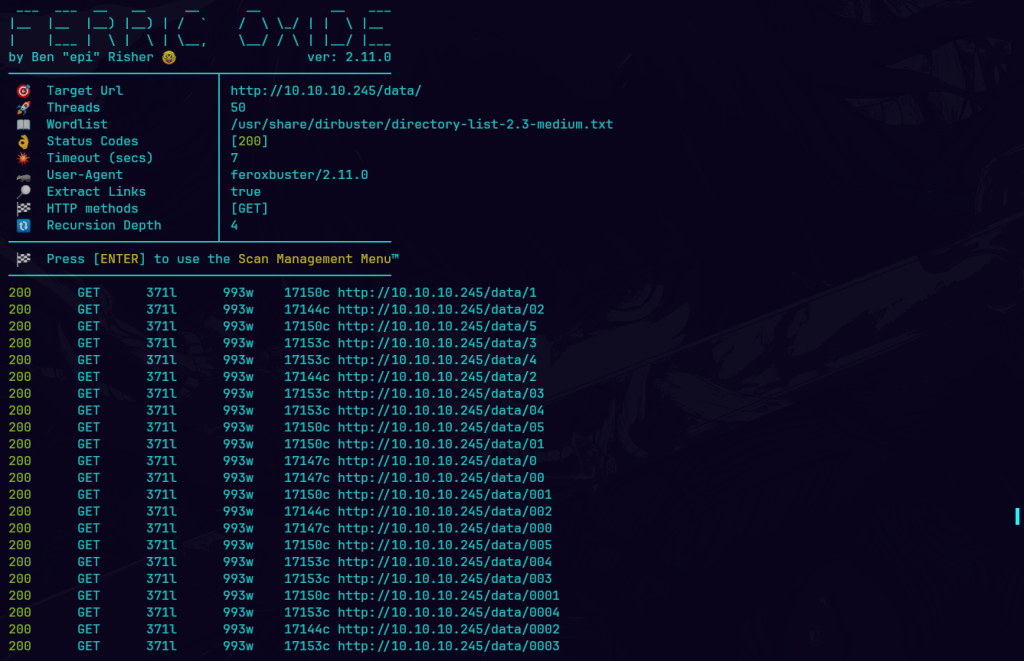The width and height of the screenshot is (1024, 661).
Task: Click the target icon beside Target Url
Action: point(23,91)
